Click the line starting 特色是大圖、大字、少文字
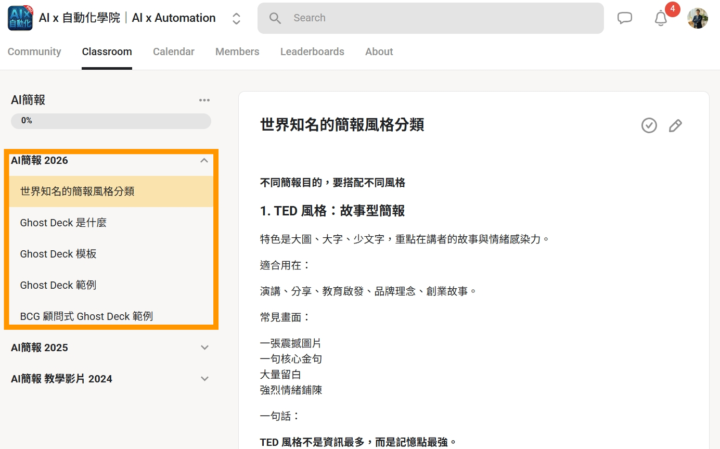720x449 pixels. tap(405, 239)
